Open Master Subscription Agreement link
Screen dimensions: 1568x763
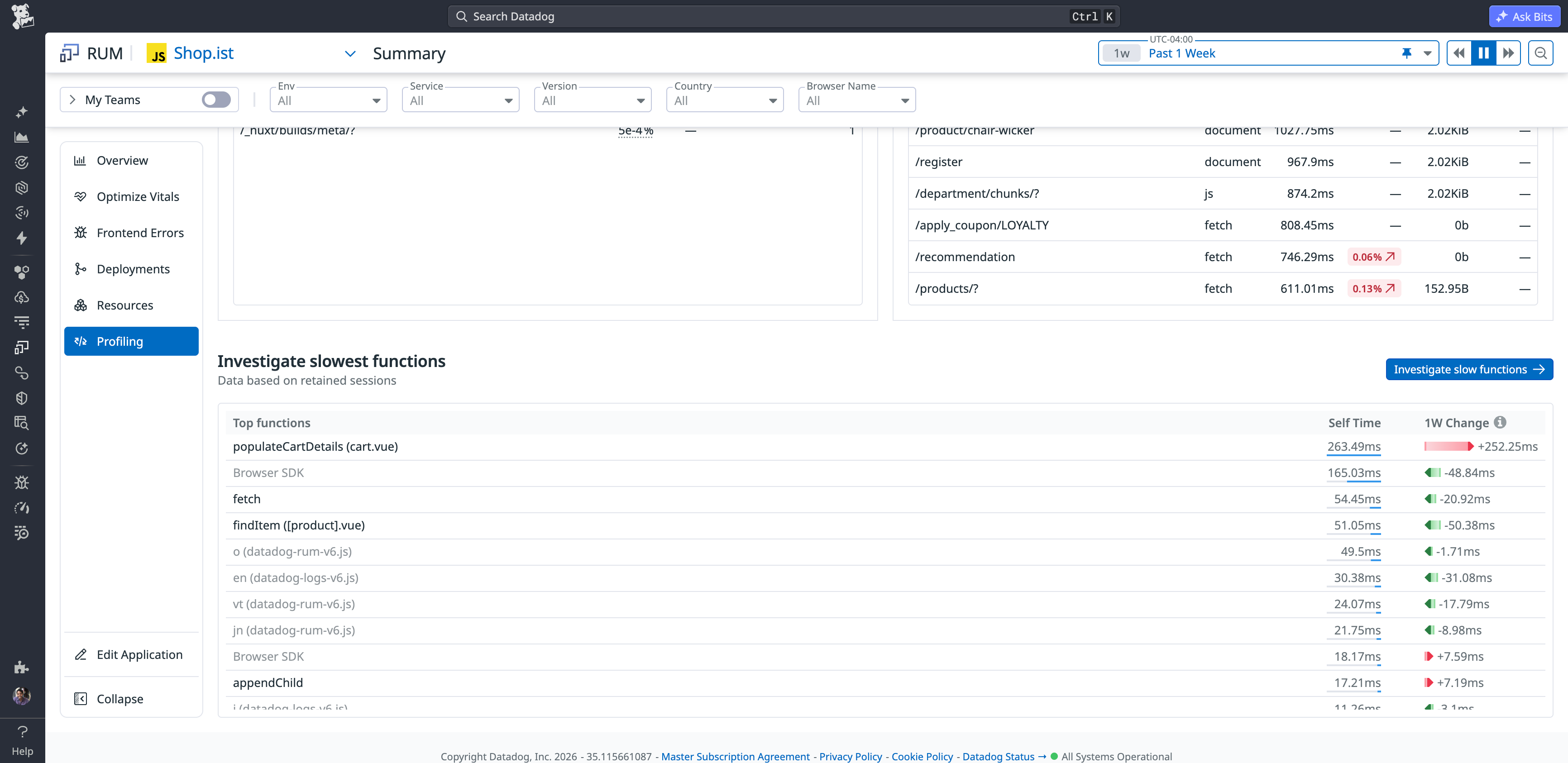pyautogui.click(x=735, y=756)
